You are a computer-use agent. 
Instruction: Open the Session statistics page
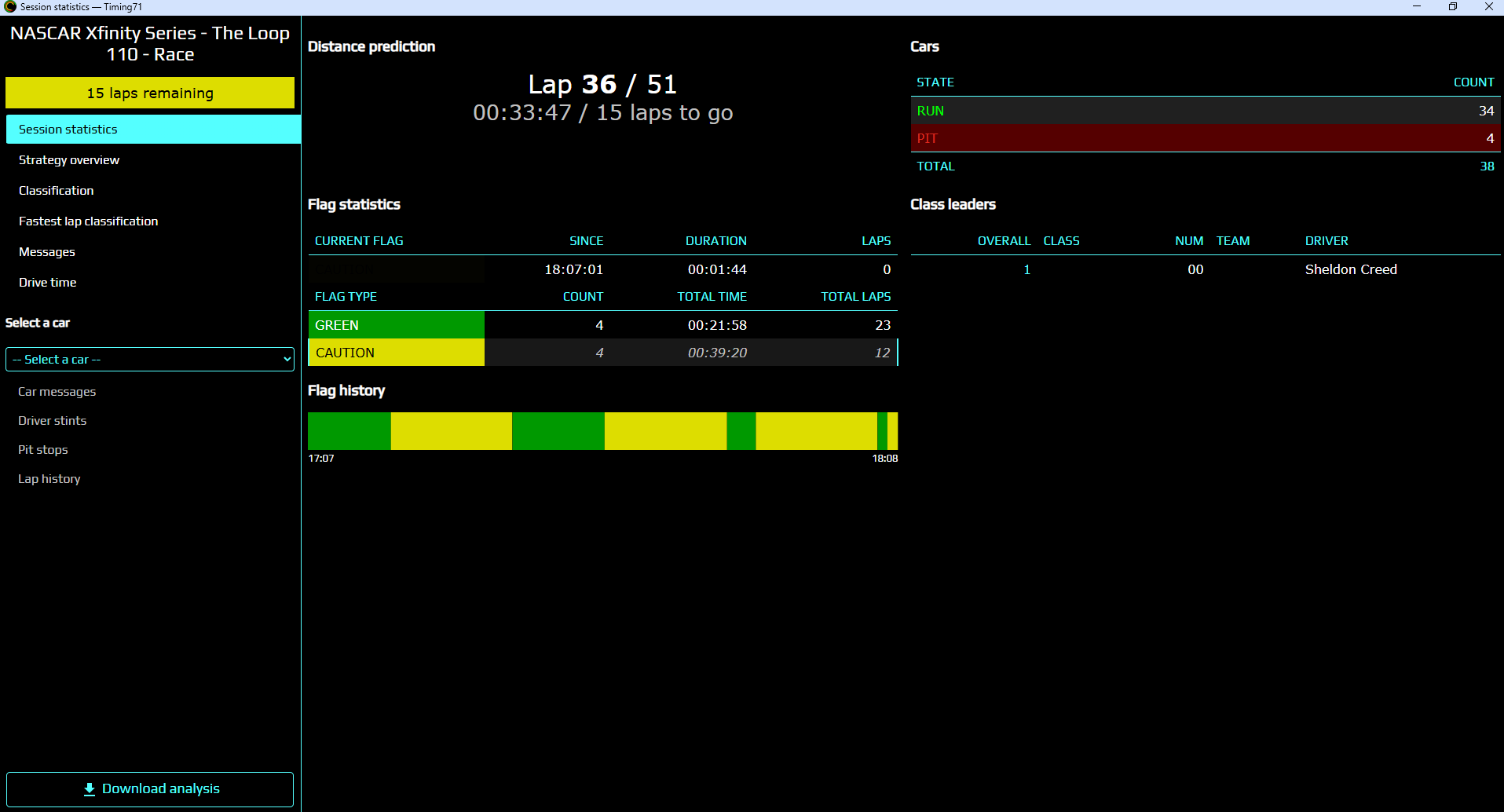pos(153,129)
